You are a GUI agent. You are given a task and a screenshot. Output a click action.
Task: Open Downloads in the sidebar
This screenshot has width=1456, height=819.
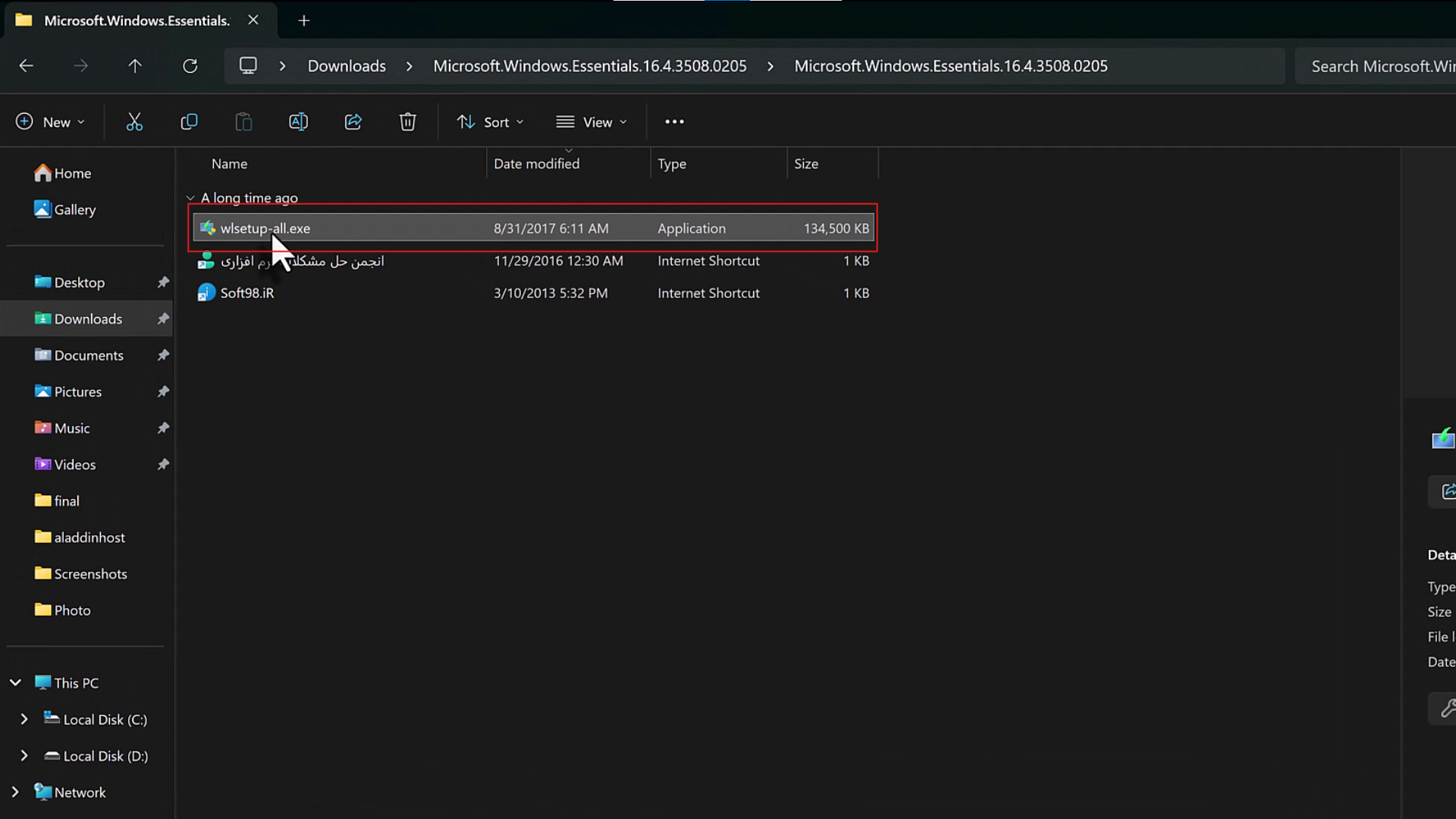click(x=78, y=318)
